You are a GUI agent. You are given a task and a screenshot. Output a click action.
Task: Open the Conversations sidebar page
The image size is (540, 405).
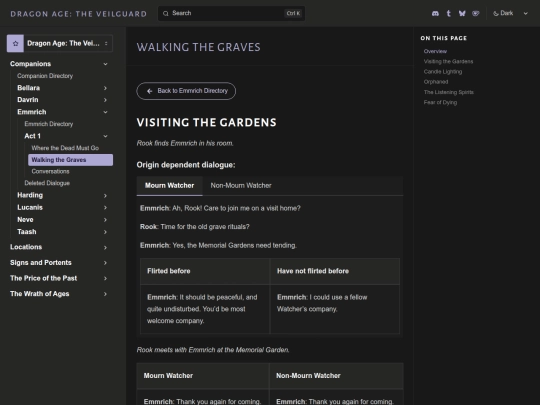tap(50, 172)
